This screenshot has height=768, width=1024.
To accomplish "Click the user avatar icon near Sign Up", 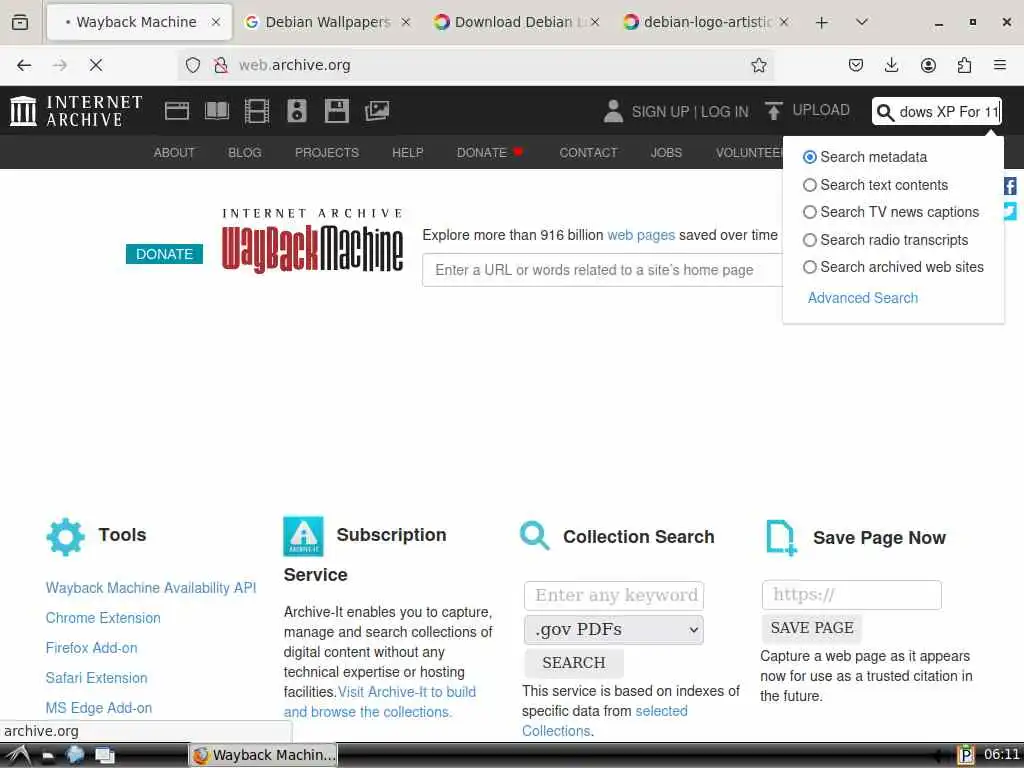I will tap(613, 111).
